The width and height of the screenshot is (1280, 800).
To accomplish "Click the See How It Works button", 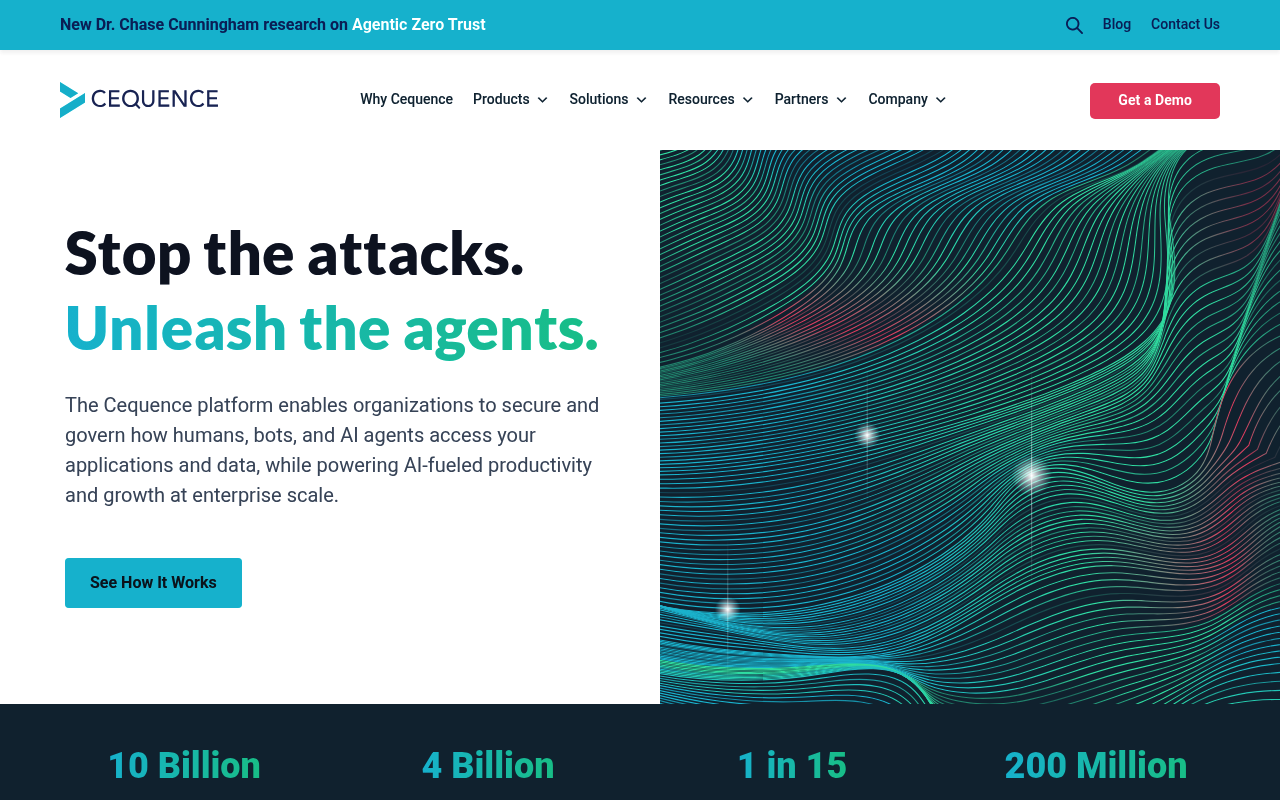I will (x=153, y=583).
